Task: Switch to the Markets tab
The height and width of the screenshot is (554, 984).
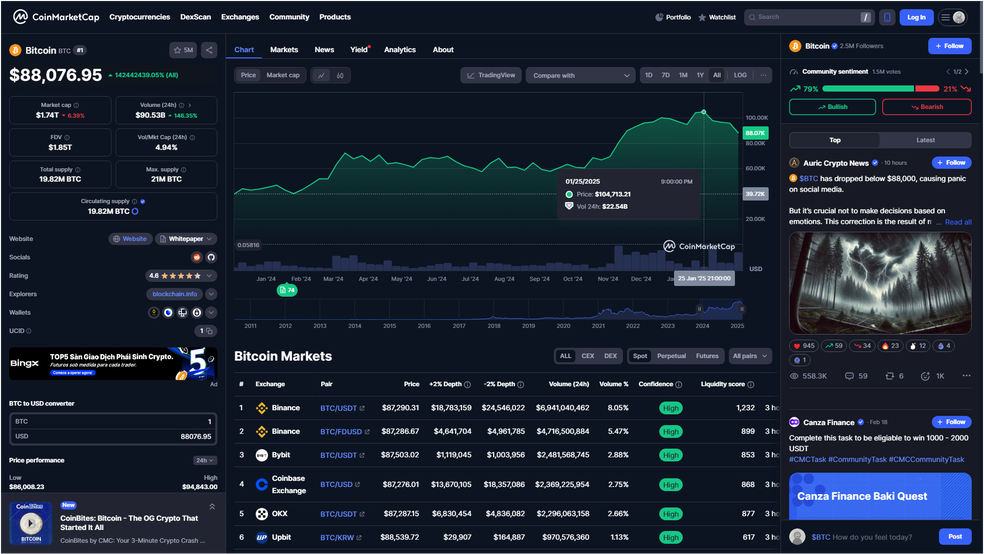Action: [284, 50]
